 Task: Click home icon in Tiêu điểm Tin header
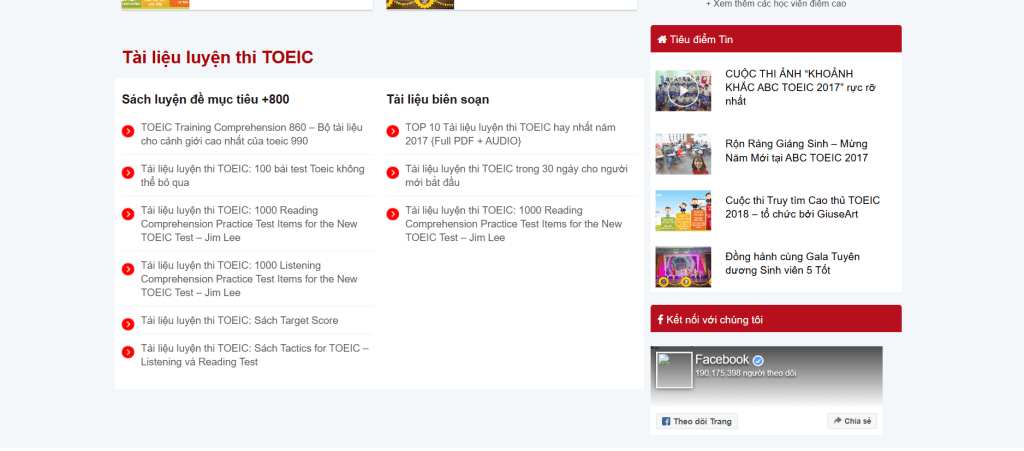click(662, 39)
